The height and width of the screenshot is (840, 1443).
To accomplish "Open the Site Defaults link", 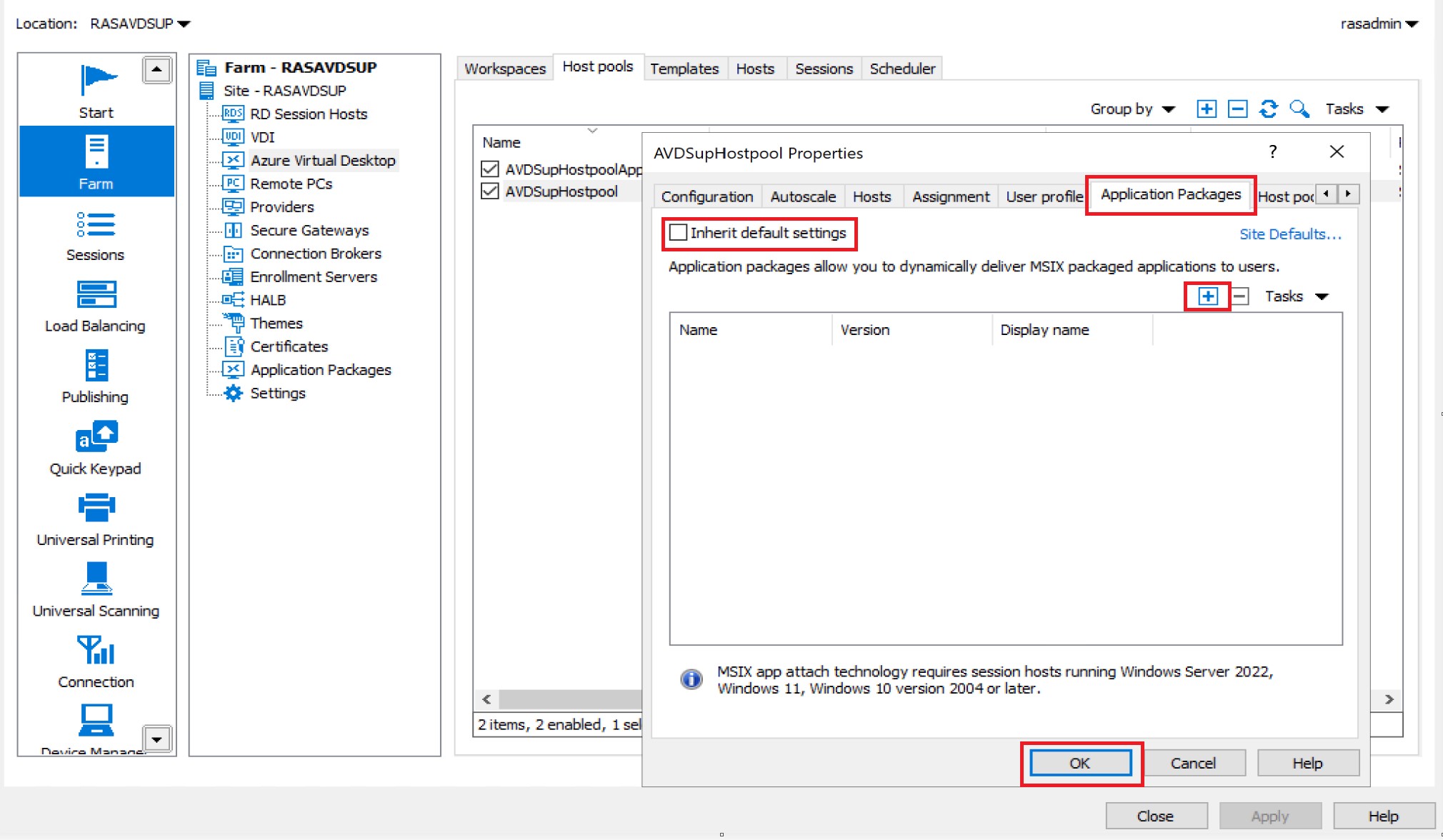I will click(x=1289, y=234).
